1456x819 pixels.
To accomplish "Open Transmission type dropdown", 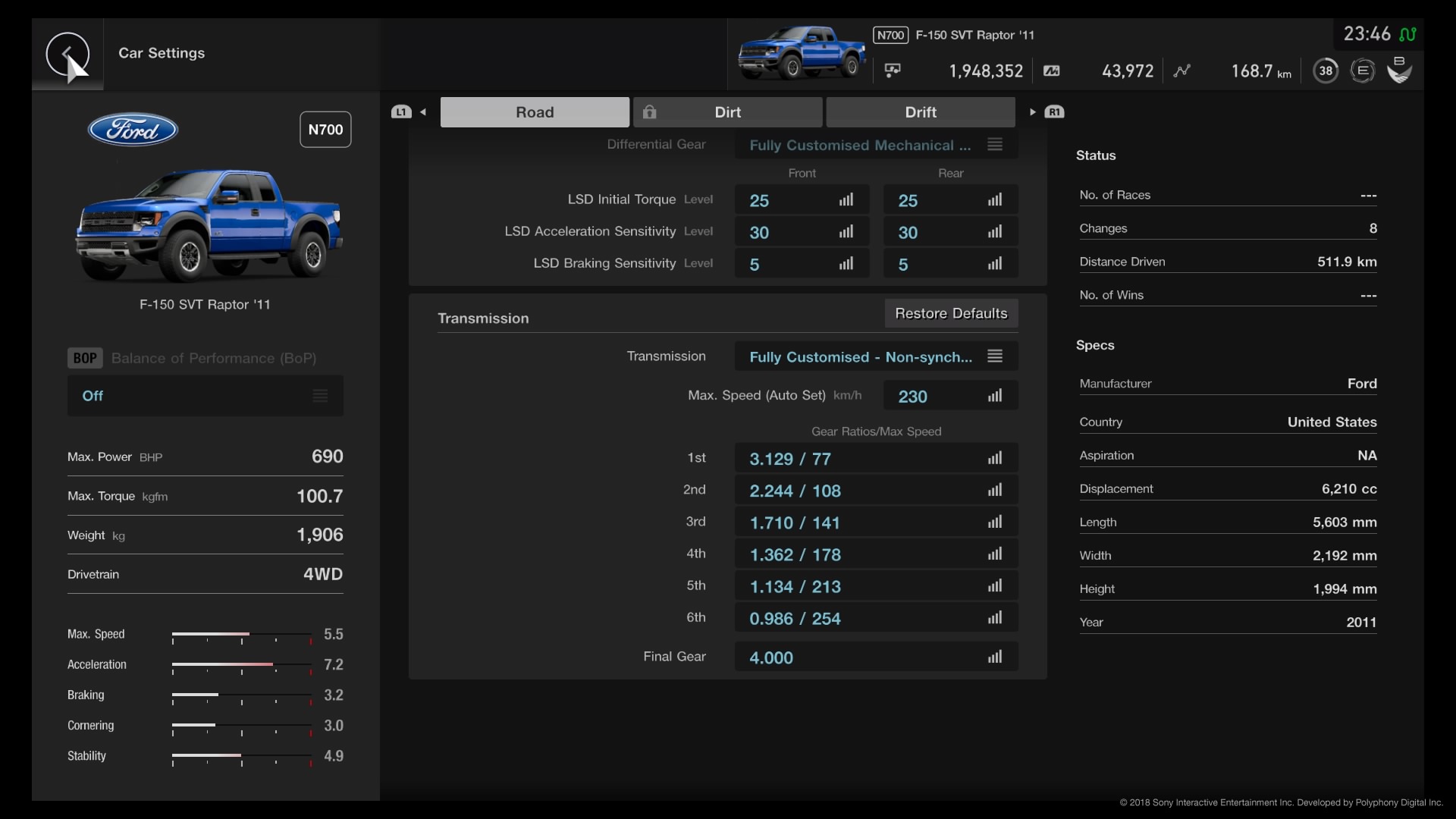I will 876,356.
